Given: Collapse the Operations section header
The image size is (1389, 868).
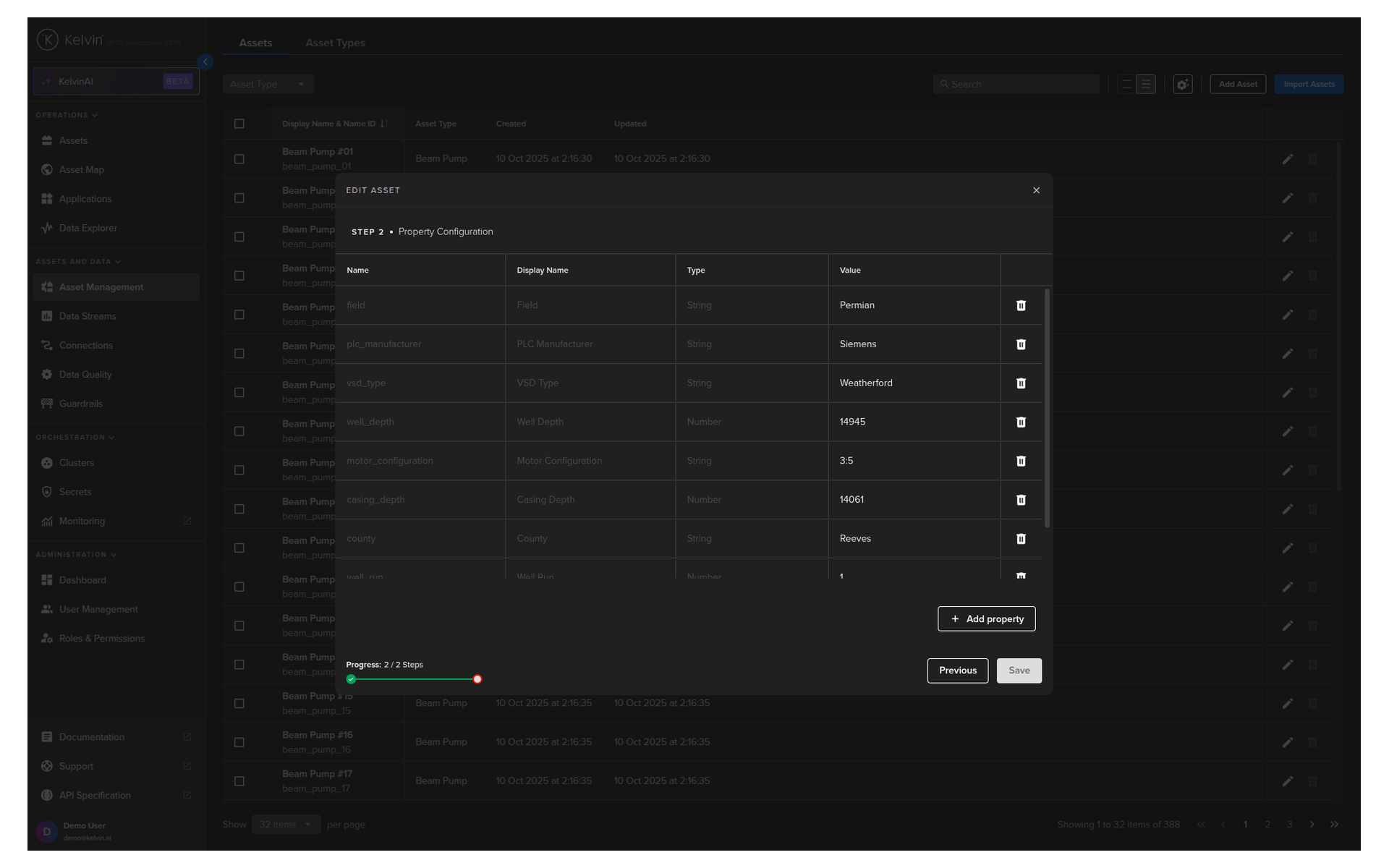Looking at the screenshot, I should (67, 115).
